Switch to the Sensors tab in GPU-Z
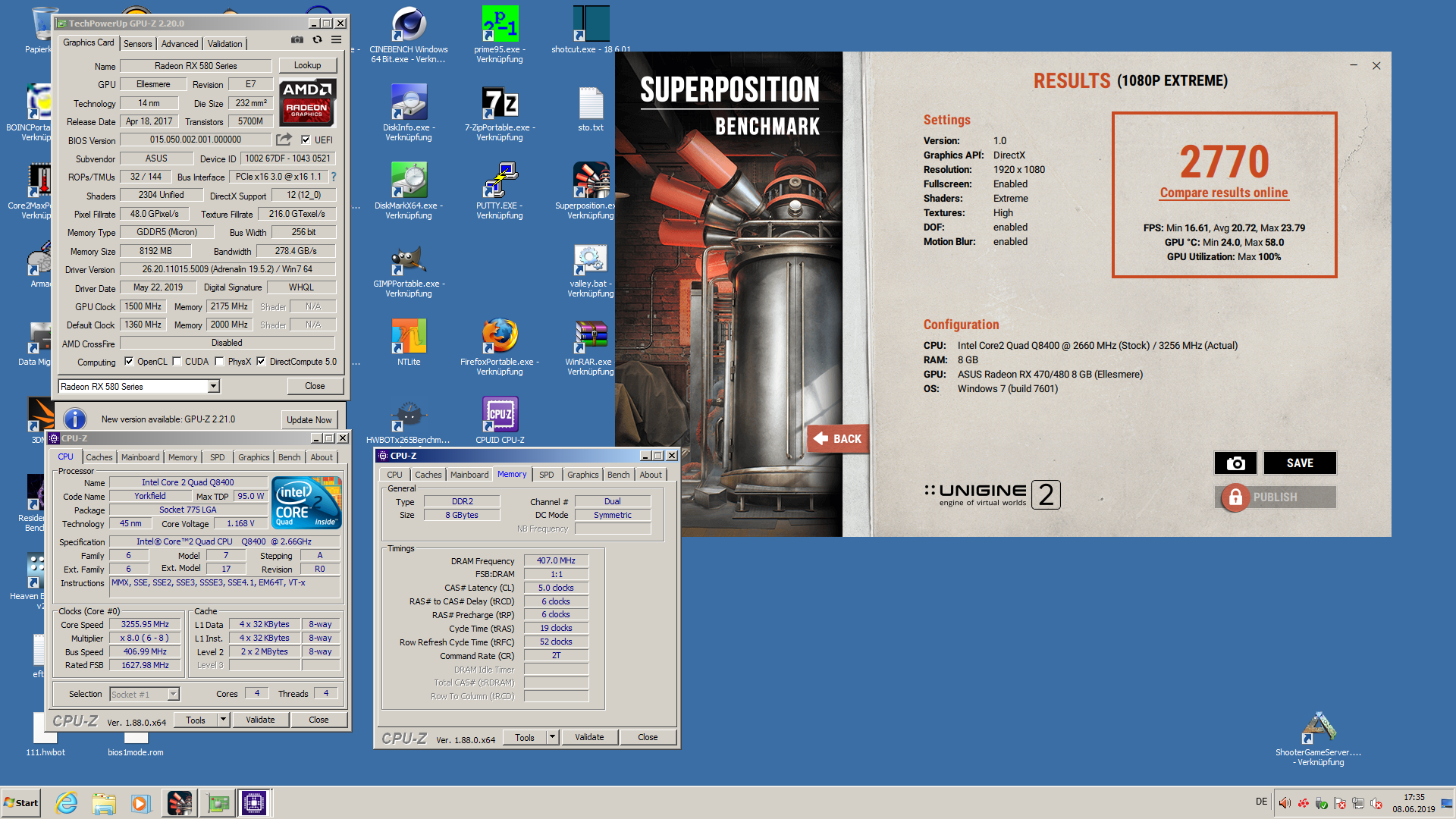Viewport: 1456px width, 819px height. click(x=138, y=44)
